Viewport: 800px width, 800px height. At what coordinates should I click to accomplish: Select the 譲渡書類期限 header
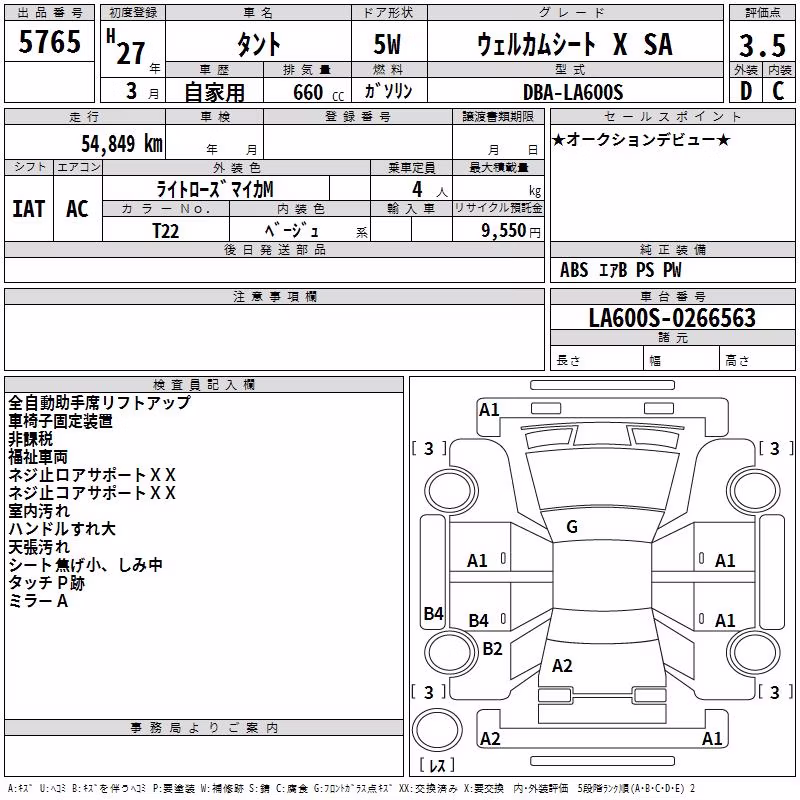coord(498,116)
